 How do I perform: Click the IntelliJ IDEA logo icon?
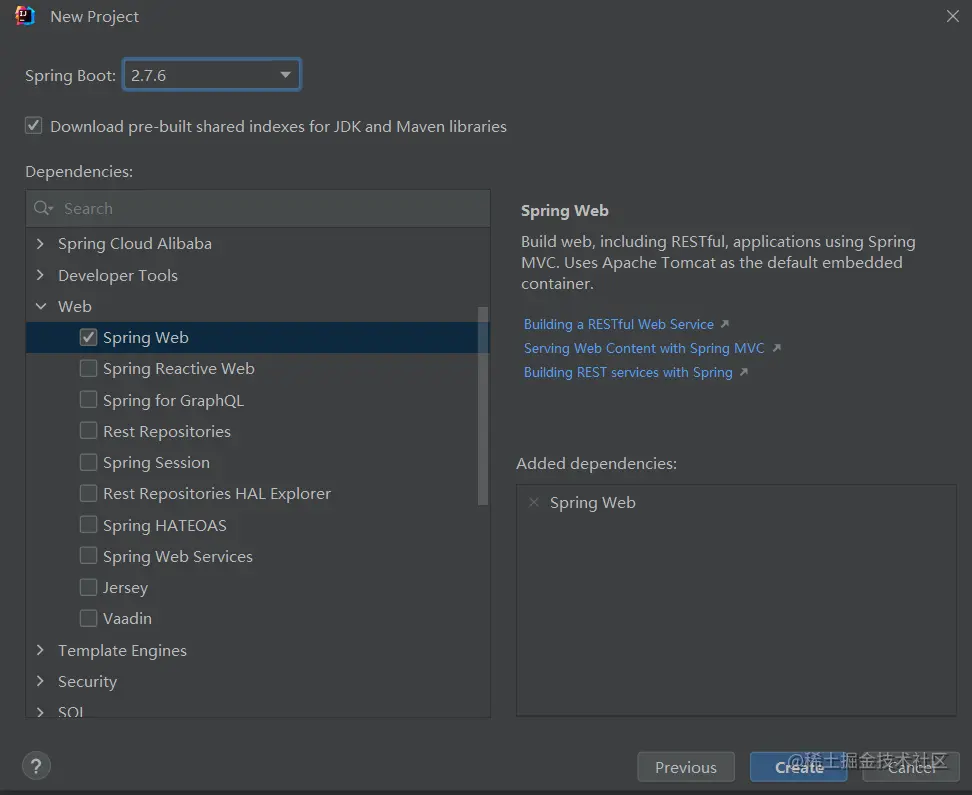coord(25,16)
